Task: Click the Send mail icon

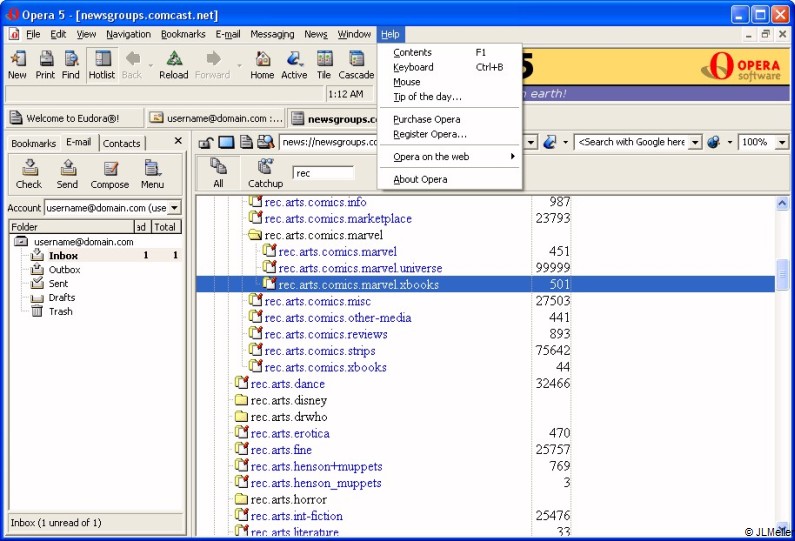Action: (67, 174)
